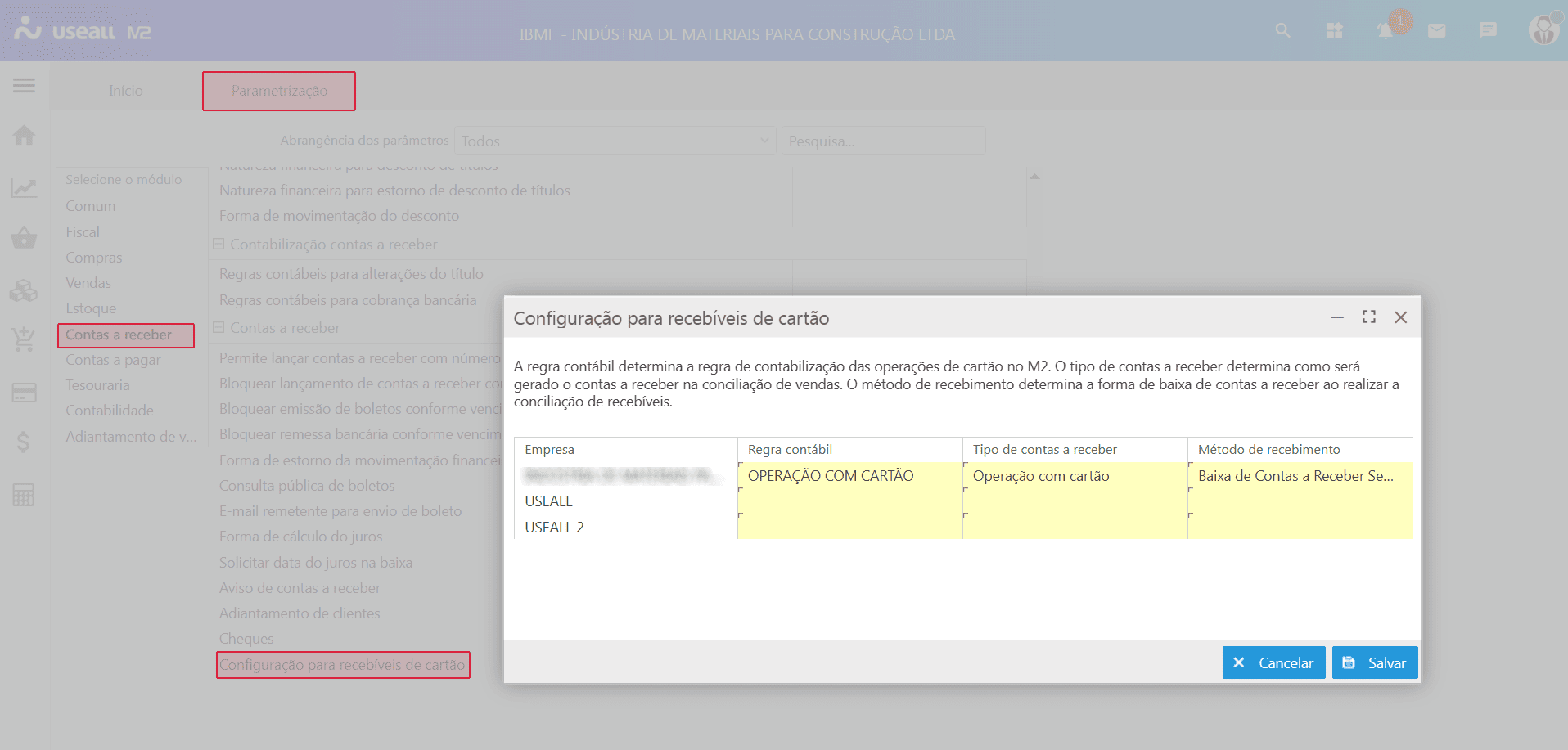Click the mail envelope icon in header

1436,31
